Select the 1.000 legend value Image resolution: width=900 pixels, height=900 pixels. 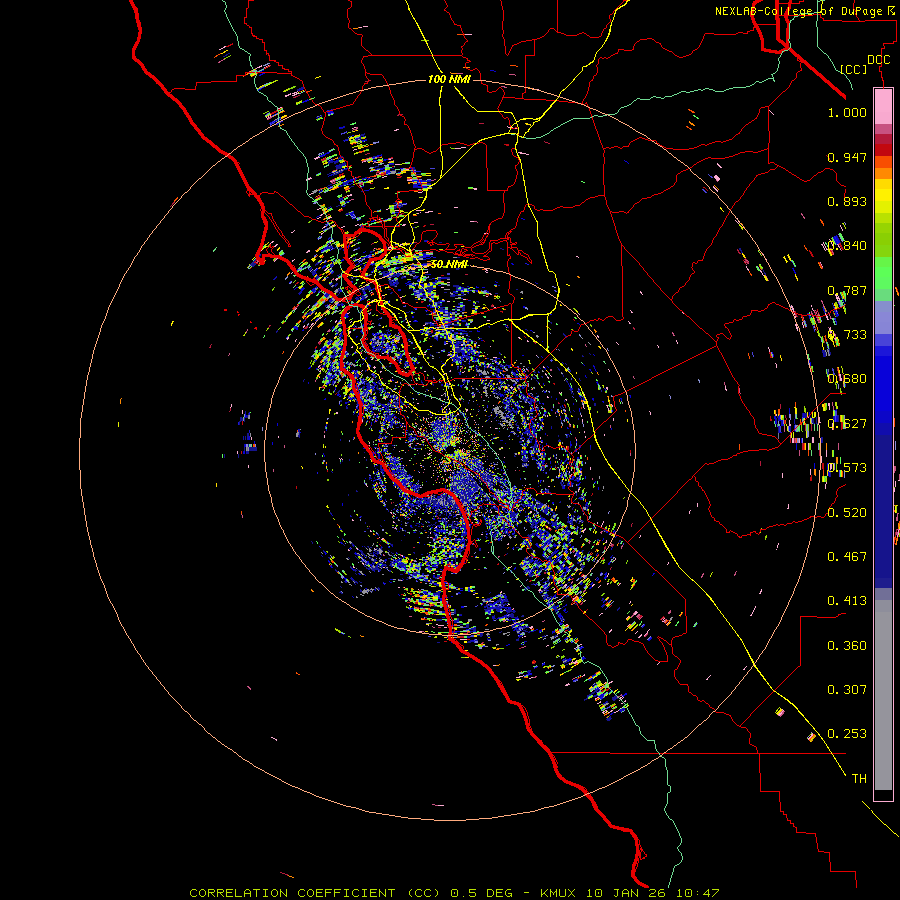tap(847, 112)
